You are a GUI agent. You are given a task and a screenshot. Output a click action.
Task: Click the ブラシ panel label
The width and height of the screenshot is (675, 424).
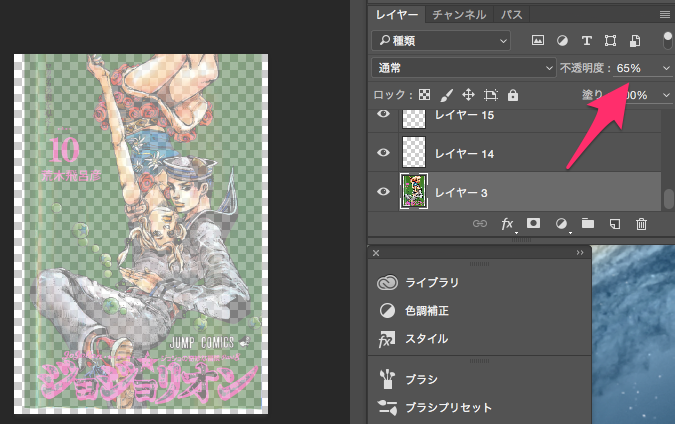421,379
